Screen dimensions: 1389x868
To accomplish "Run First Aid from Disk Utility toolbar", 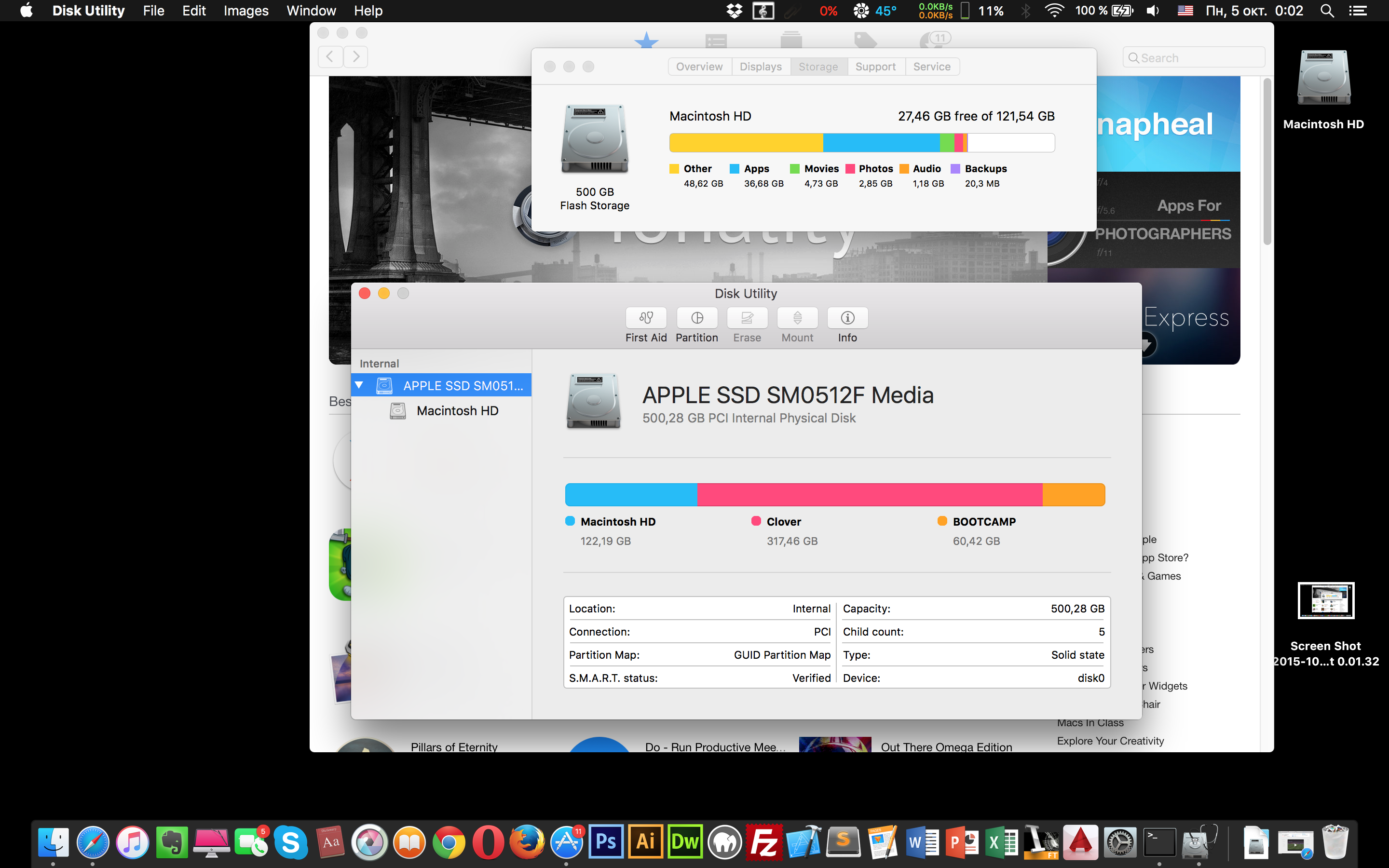I will (646, 325).
